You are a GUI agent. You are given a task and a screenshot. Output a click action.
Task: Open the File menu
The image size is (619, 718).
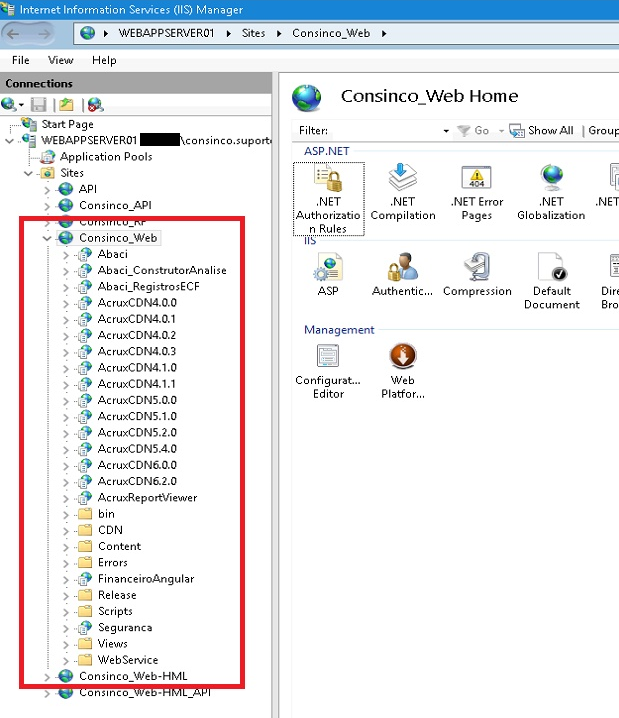pos(21,60)
